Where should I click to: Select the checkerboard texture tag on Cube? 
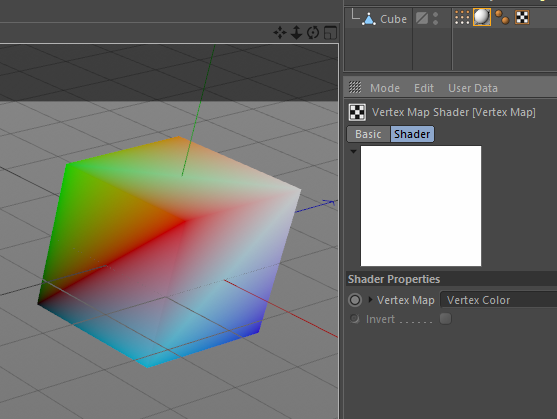tap(522, 17)
